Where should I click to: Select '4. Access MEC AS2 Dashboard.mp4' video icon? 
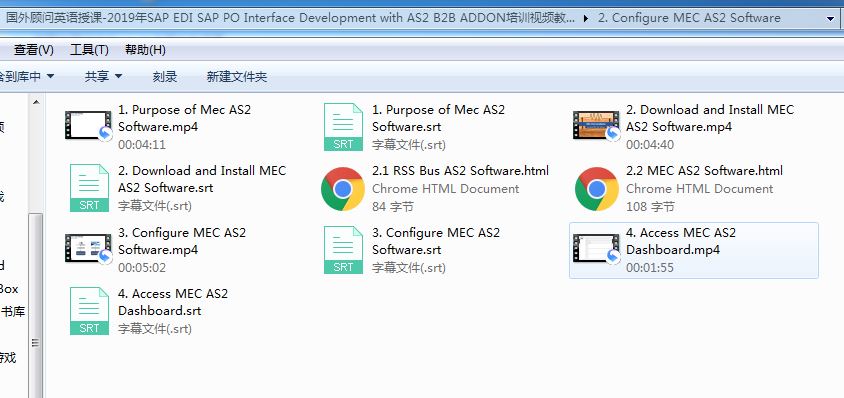(x=597, y=249)
